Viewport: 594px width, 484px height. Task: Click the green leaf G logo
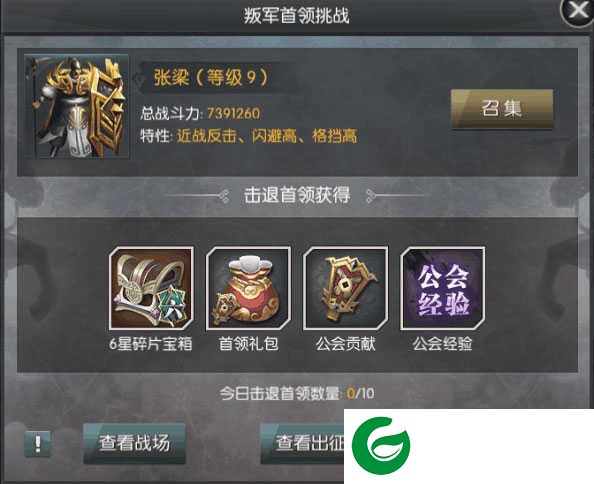point(381,445)
